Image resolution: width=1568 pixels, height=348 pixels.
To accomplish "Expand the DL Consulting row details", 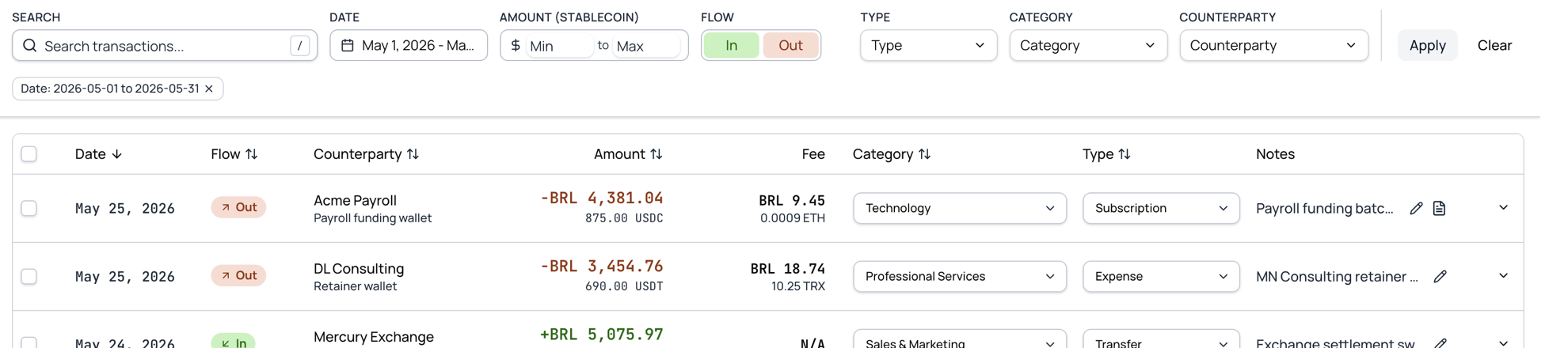I will tap(1503, 275).
